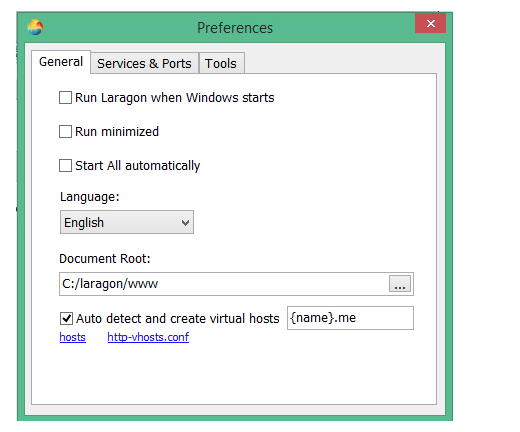Click the Preferences title text

coord(235,28)
